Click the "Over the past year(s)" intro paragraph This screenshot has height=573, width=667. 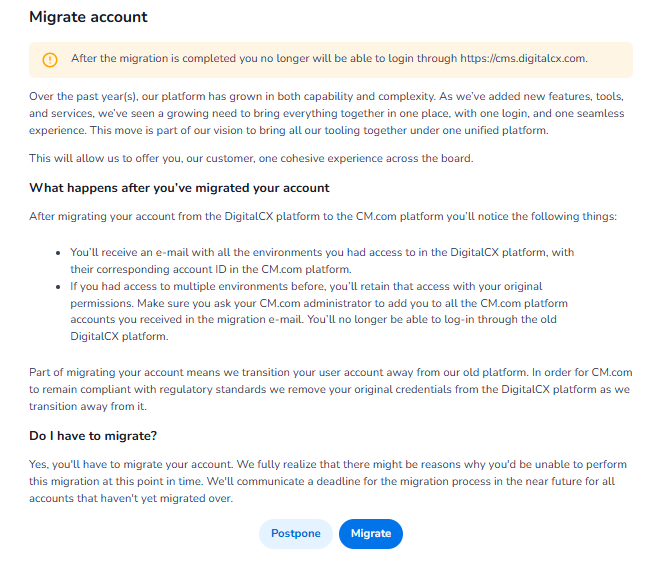point(327,113)
